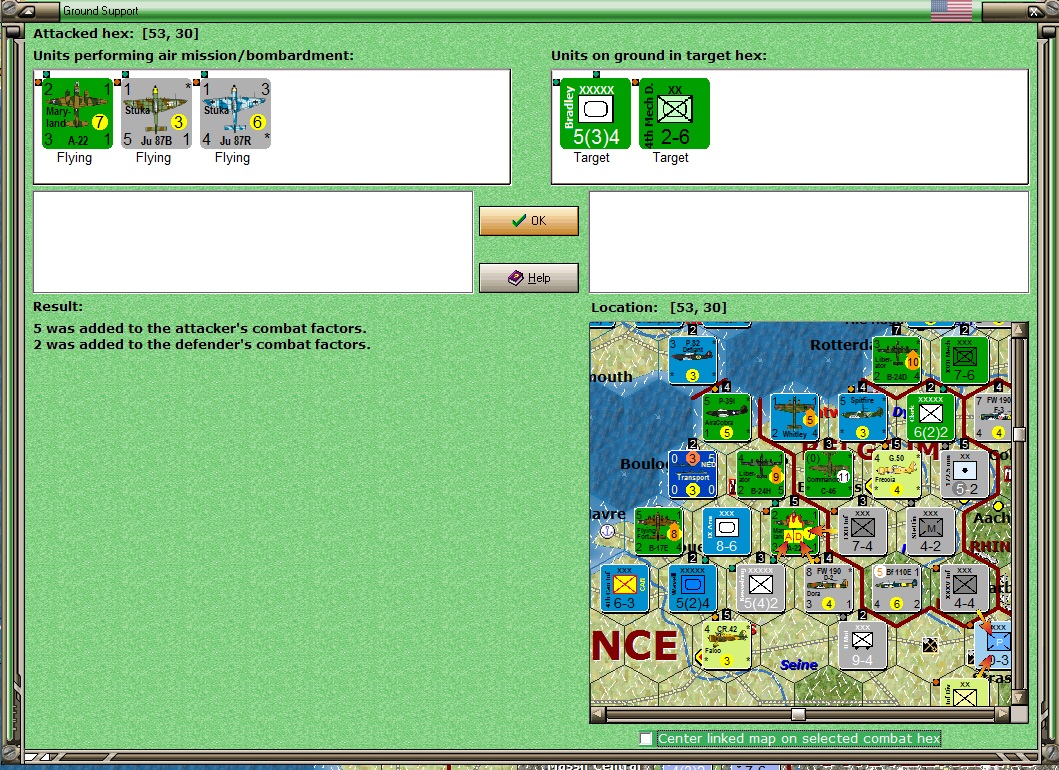Click the XXXV Inf 4-4 counter

tap(964, 589)
